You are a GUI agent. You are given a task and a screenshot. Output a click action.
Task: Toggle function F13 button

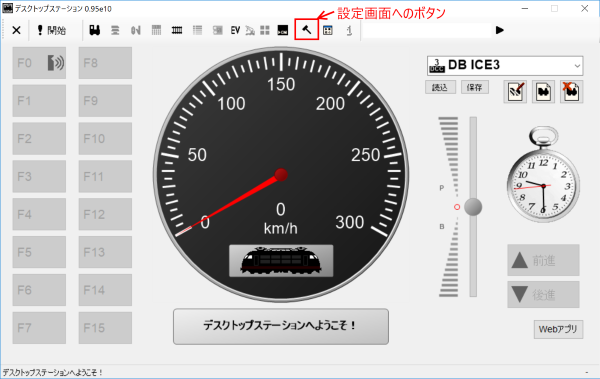point(105,252)
